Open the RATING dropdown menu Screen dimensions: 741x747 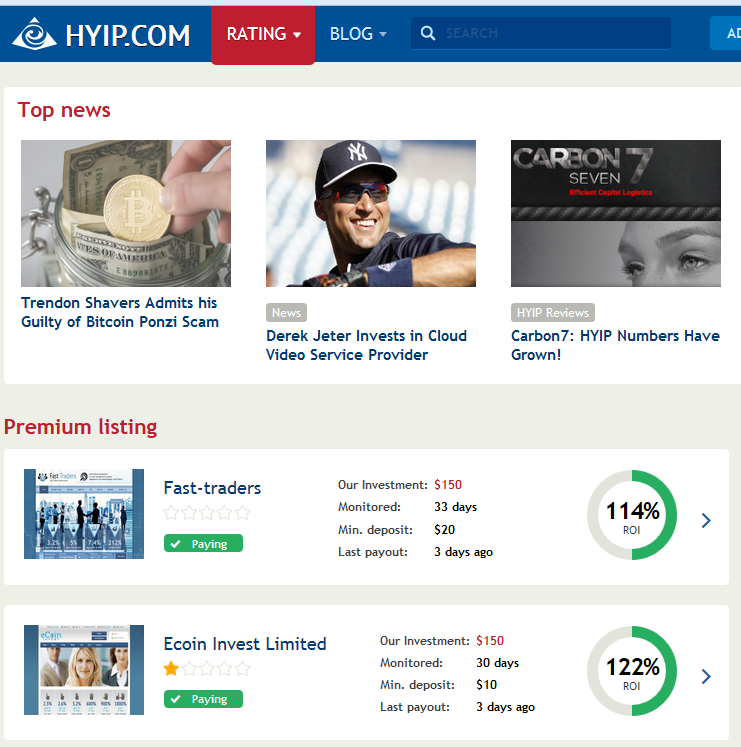(263, 34)
